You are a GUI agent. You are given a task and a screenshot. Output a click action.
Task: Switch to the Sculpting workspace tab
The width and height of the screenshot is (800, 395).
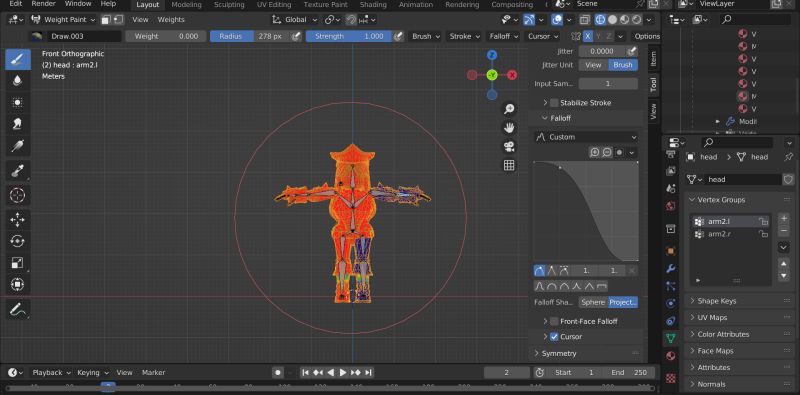click(x=229, y=5)
